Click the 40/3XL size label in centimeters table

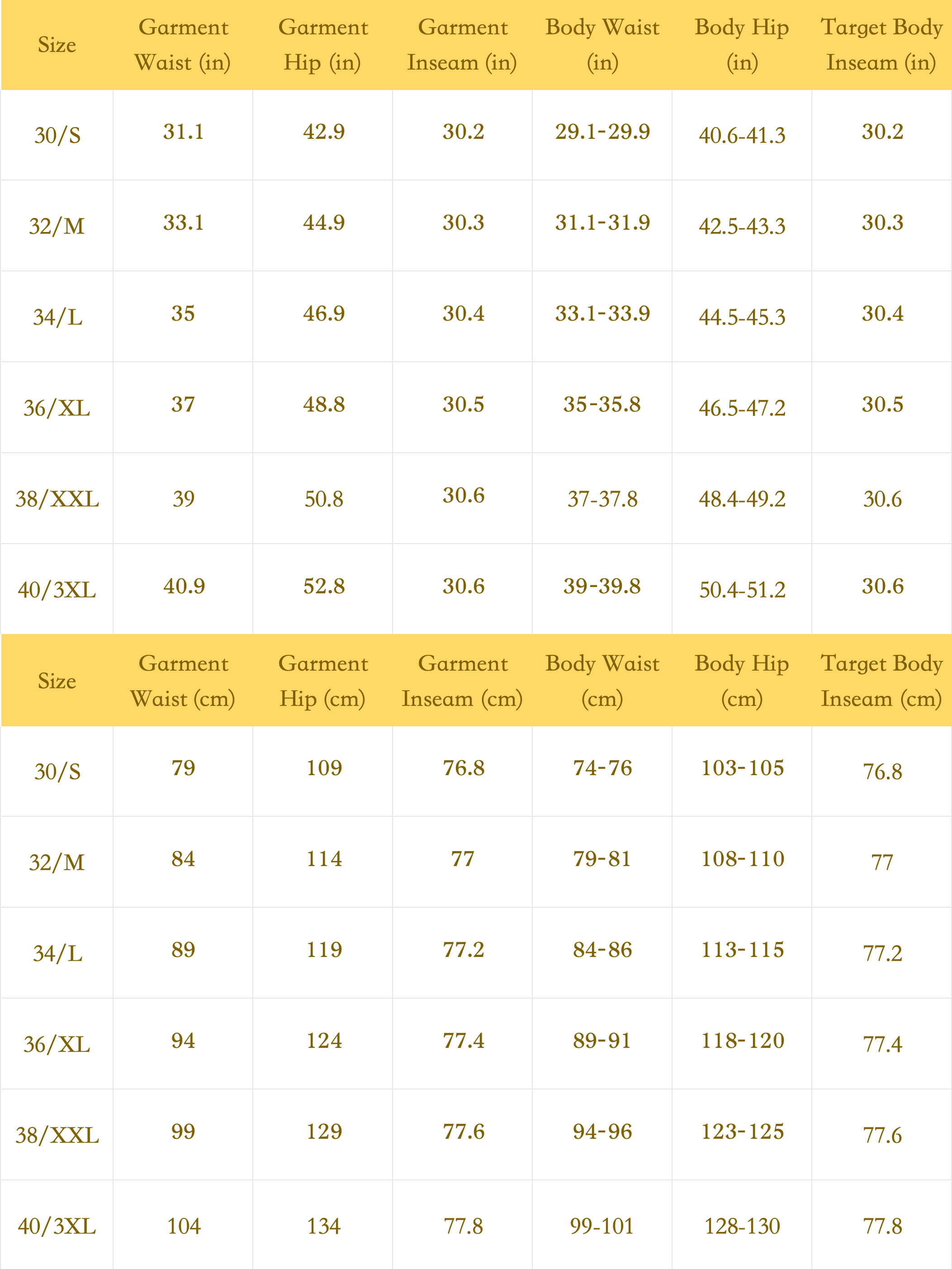pos(57,1226)
